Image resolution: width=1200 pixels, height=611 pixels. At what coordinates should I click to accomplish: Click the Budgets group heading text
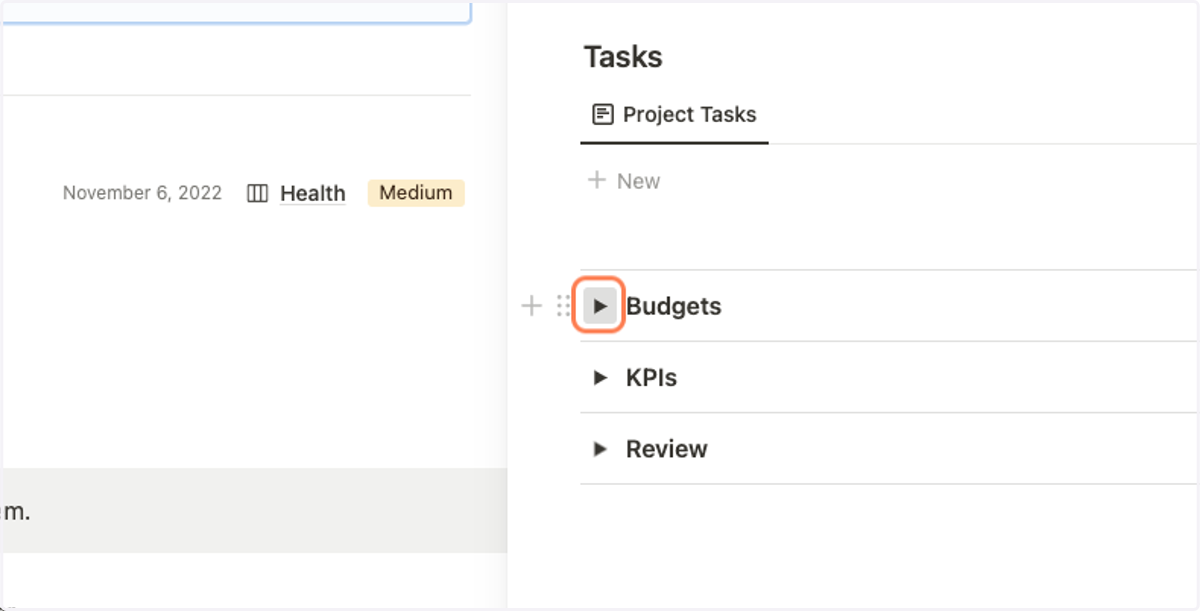(x=674, y=306)
